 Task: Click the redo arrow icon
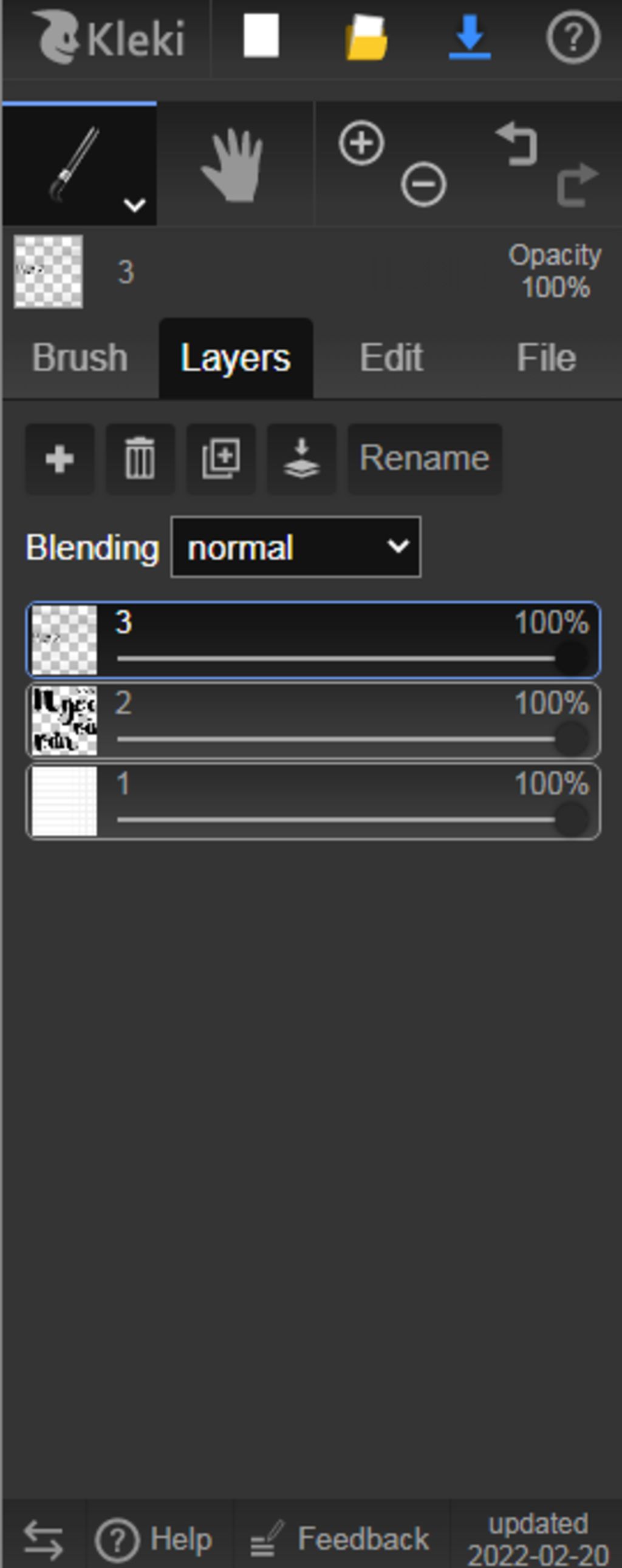tap(578, 185)
